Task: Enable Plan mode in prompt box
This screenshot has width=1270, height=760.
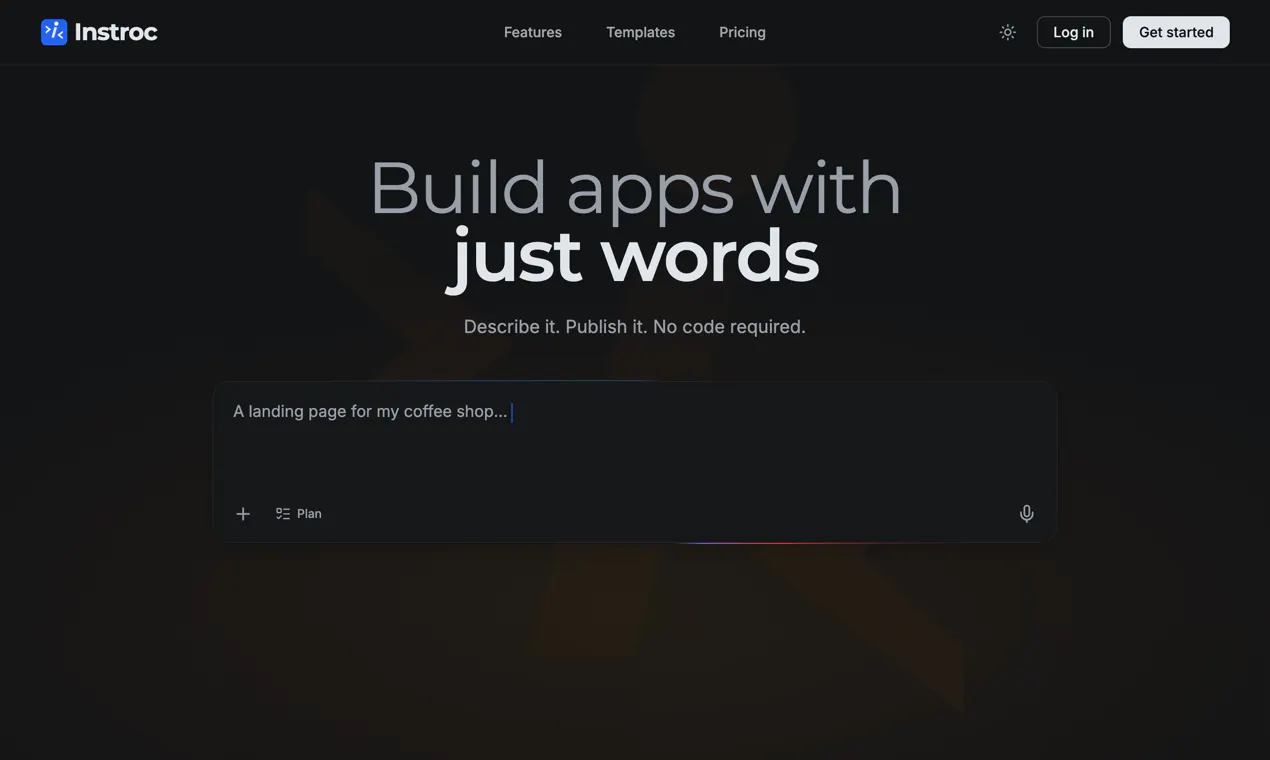Action: 299,514
